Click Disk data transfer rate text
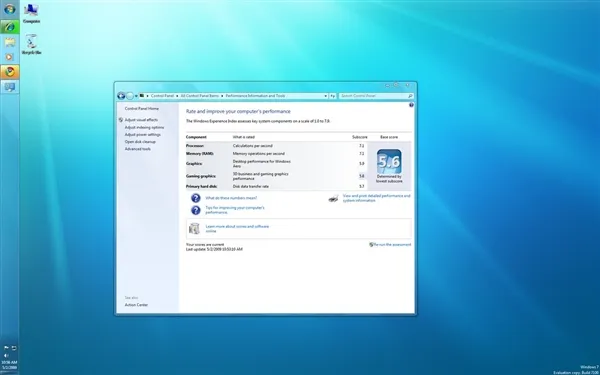This screenshot has width=600, height=375. tap(251, 186)
